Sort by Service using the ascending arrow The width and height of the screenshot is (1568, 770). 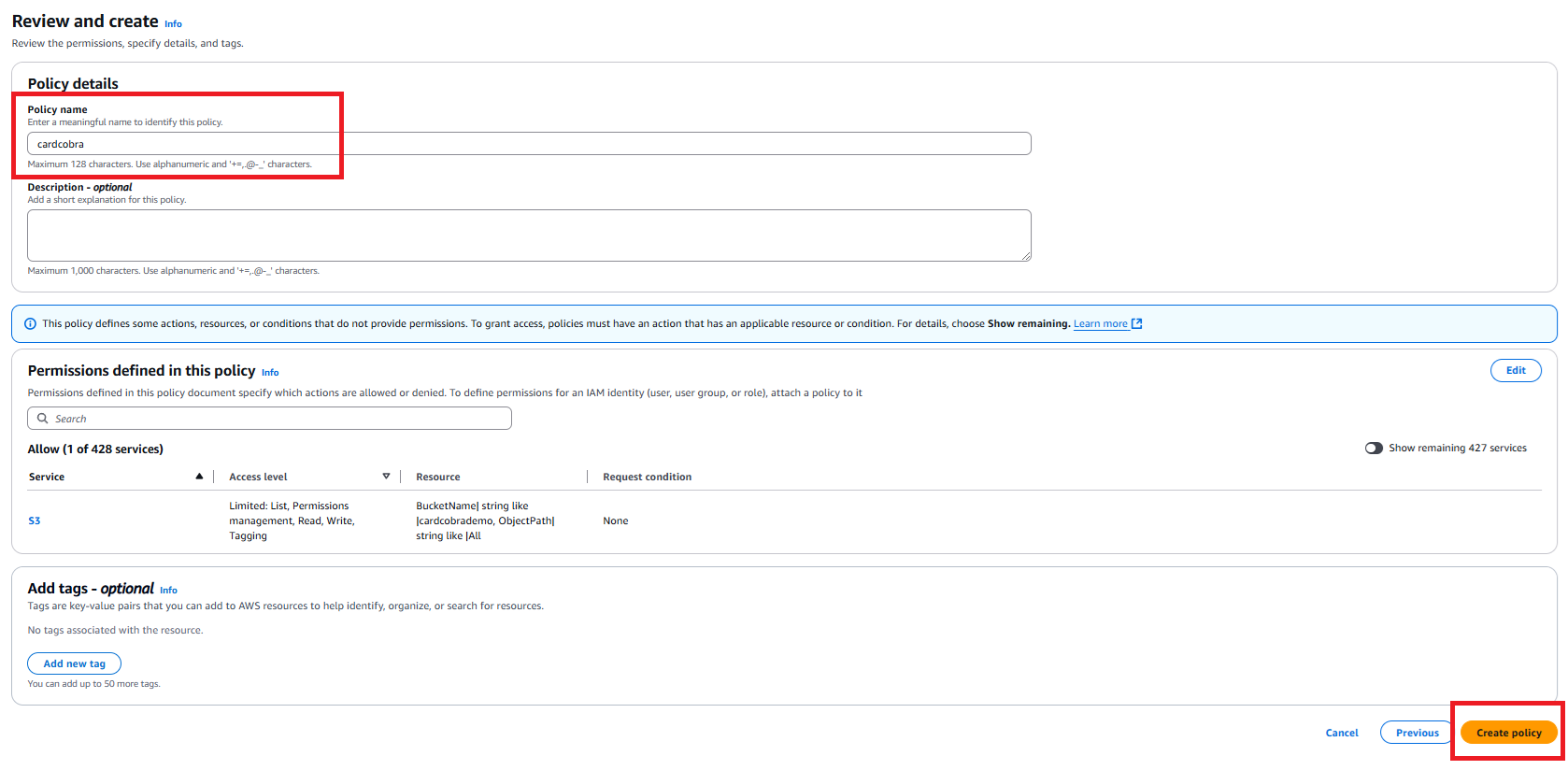point(199,477)
